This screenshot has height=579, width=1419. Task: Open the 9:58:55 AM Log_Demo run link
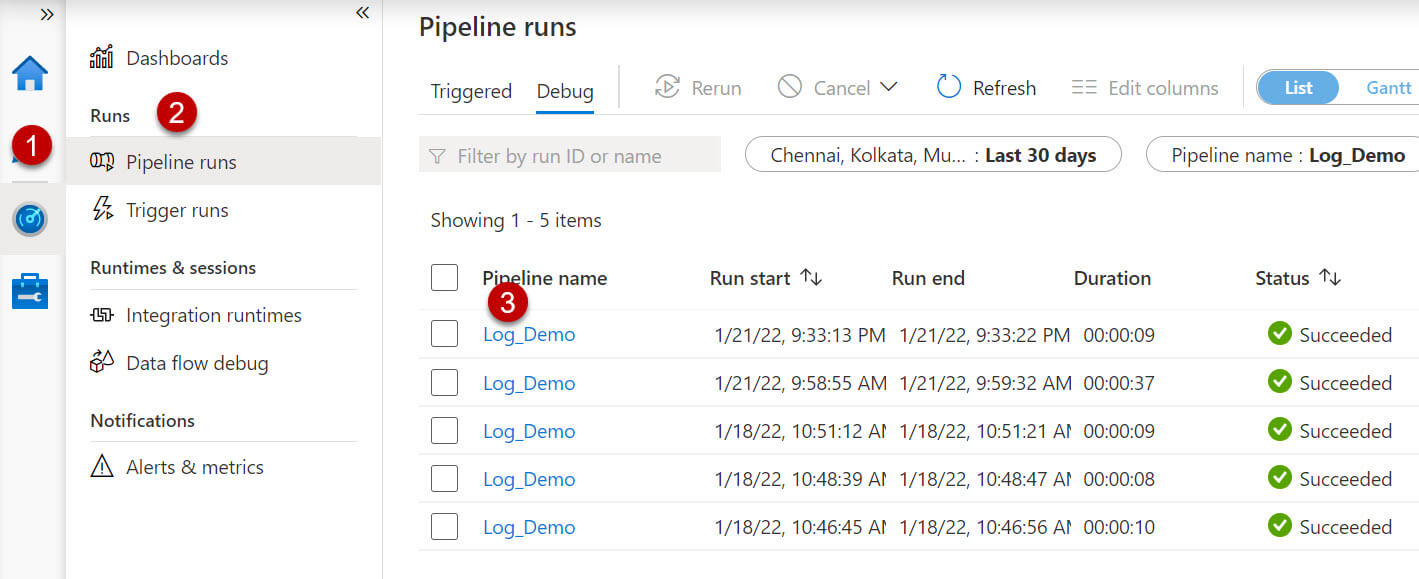click(529, 383)
